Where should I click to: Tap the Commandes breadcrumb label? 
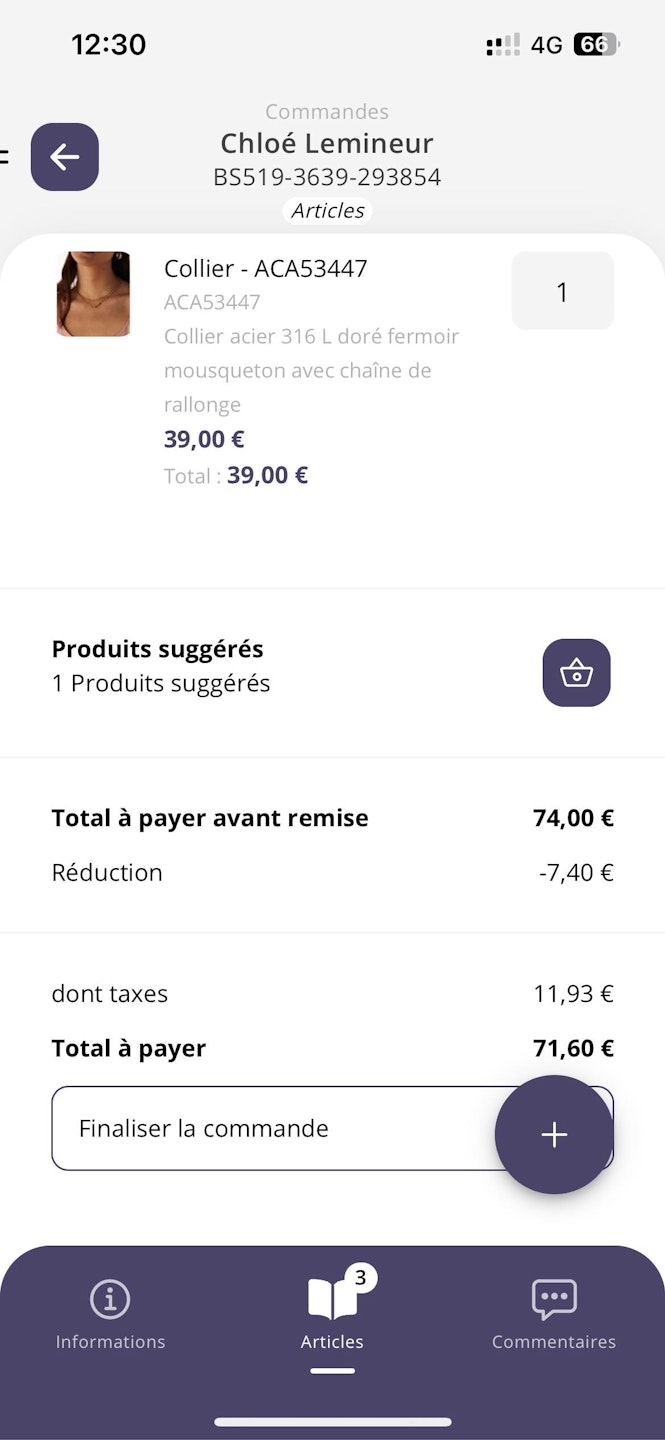(x=327, y=112)
